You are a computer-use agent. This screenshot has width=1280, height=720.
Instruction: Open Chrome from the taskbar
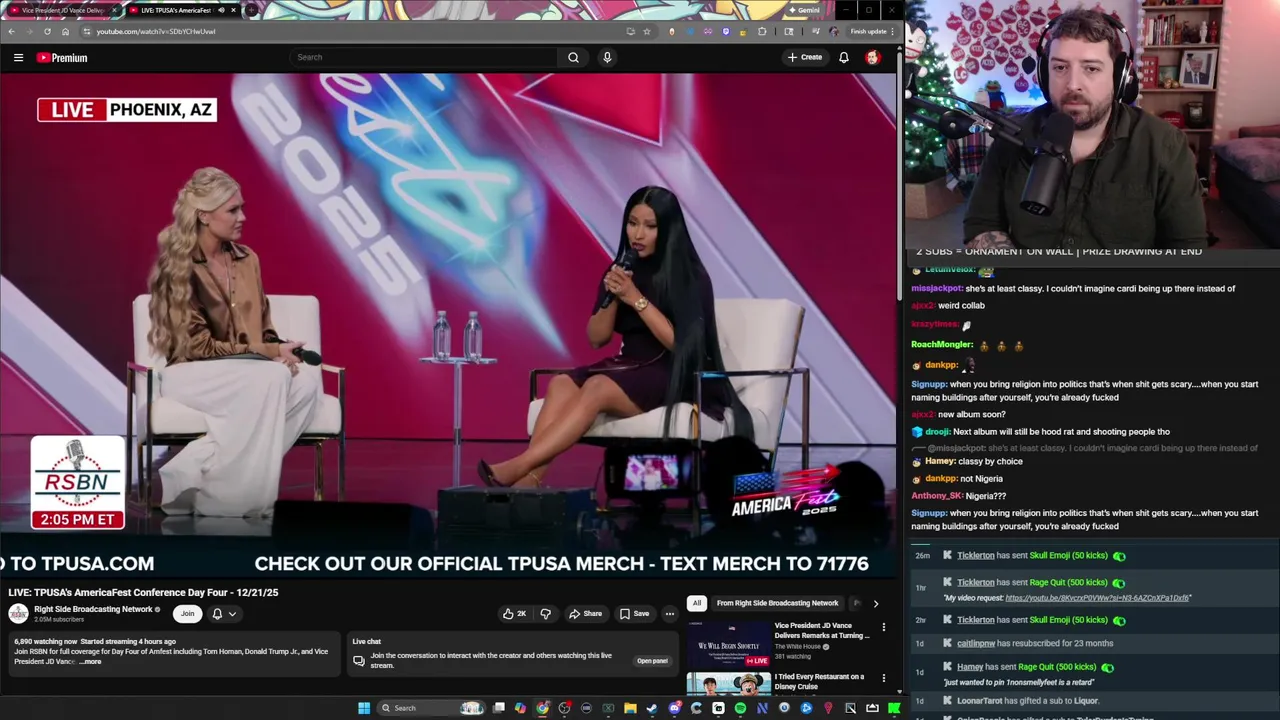tap(542, 708)
